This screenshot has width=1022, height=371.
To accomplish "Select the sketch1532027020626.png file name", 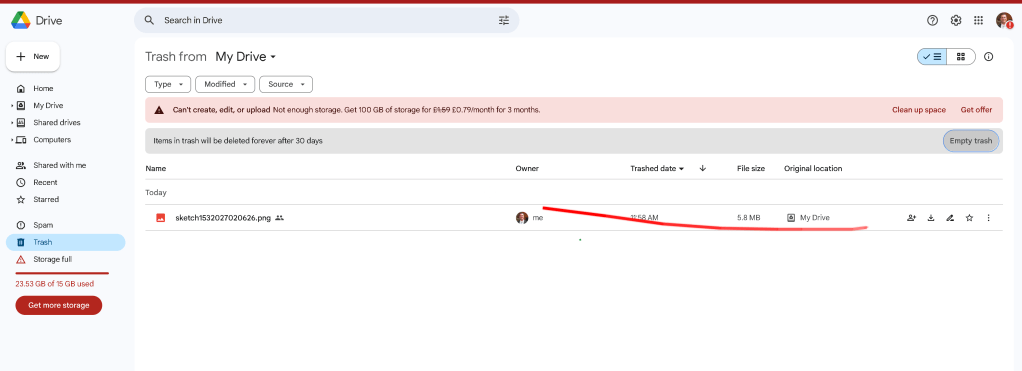I will pyautogui.click(x=223, y=218).
